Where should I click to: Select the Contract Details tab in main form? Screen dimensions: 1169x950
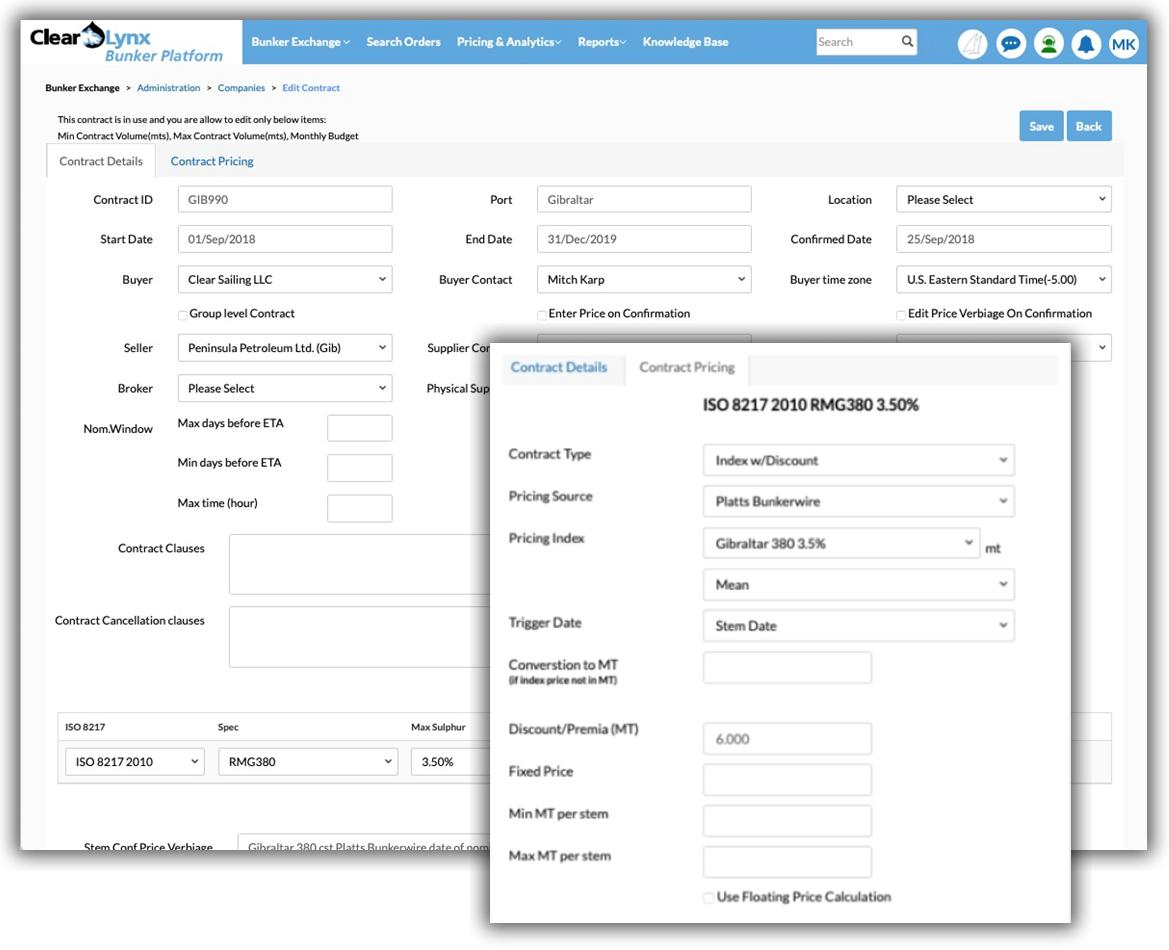tap(101, 161)
